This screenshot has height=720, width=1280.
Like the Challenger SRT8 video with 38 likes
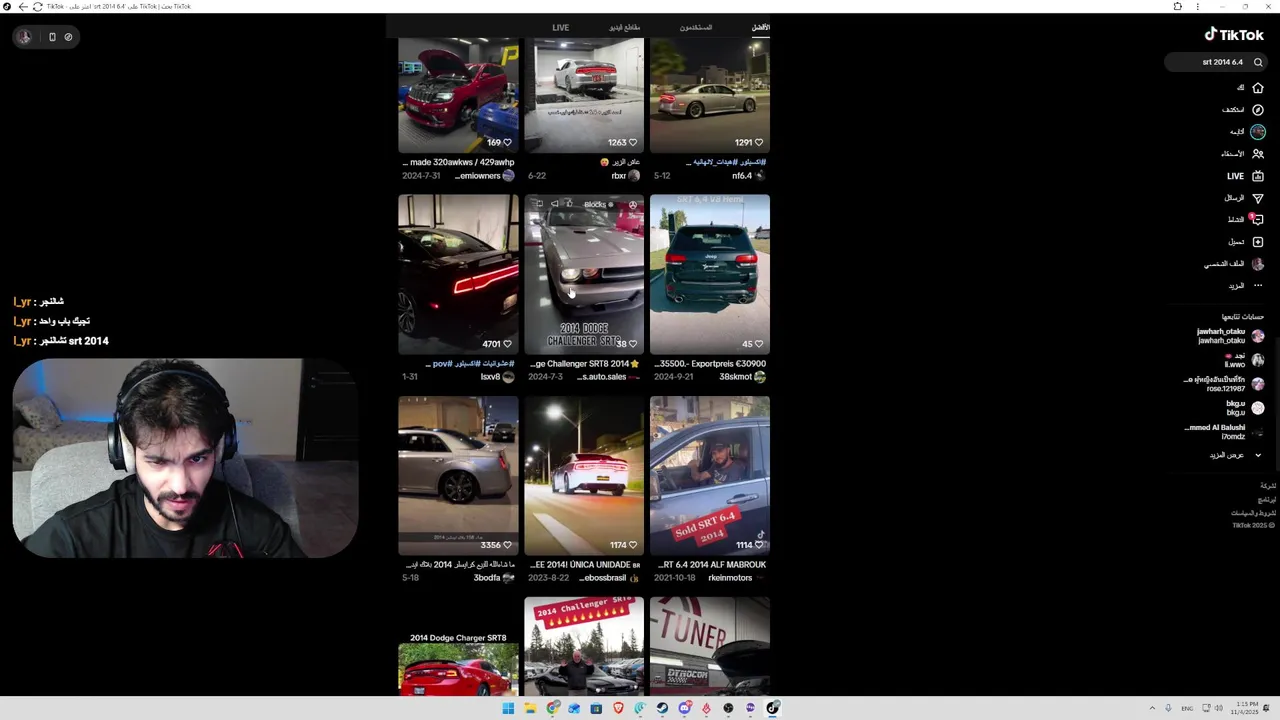click(633, 344)
